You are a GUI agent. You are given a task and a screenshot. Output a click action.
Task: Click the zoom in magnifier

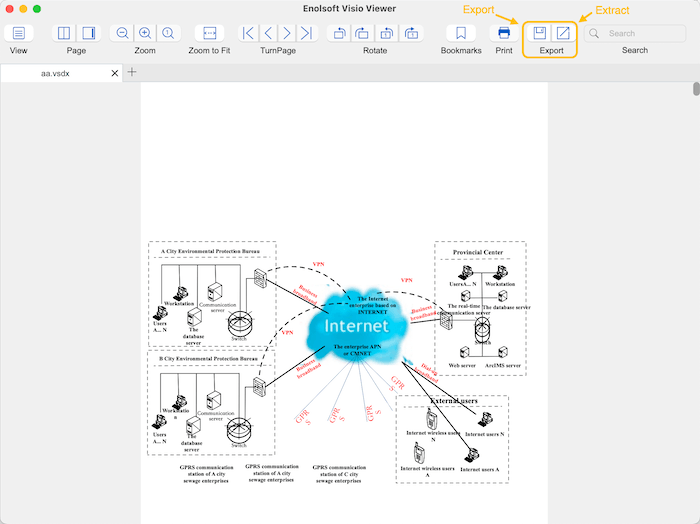[x=145, y=34]
